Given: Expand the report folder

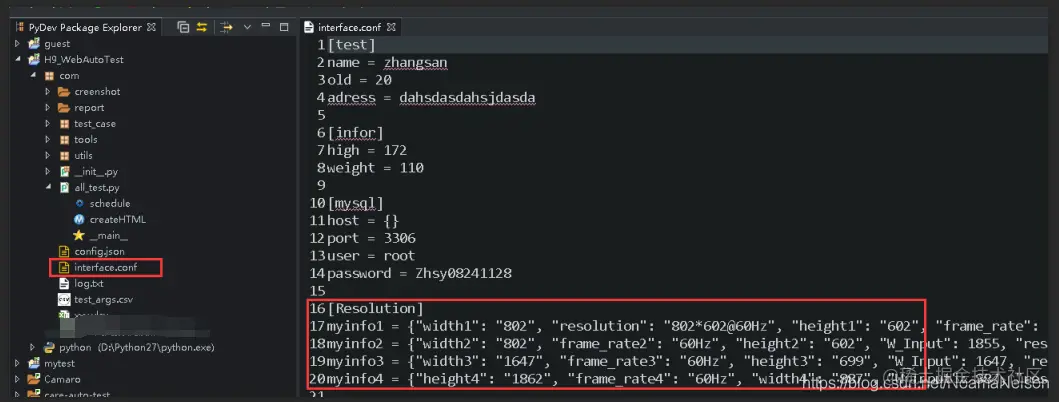Looking at the screenshot, I should (47, 107).
